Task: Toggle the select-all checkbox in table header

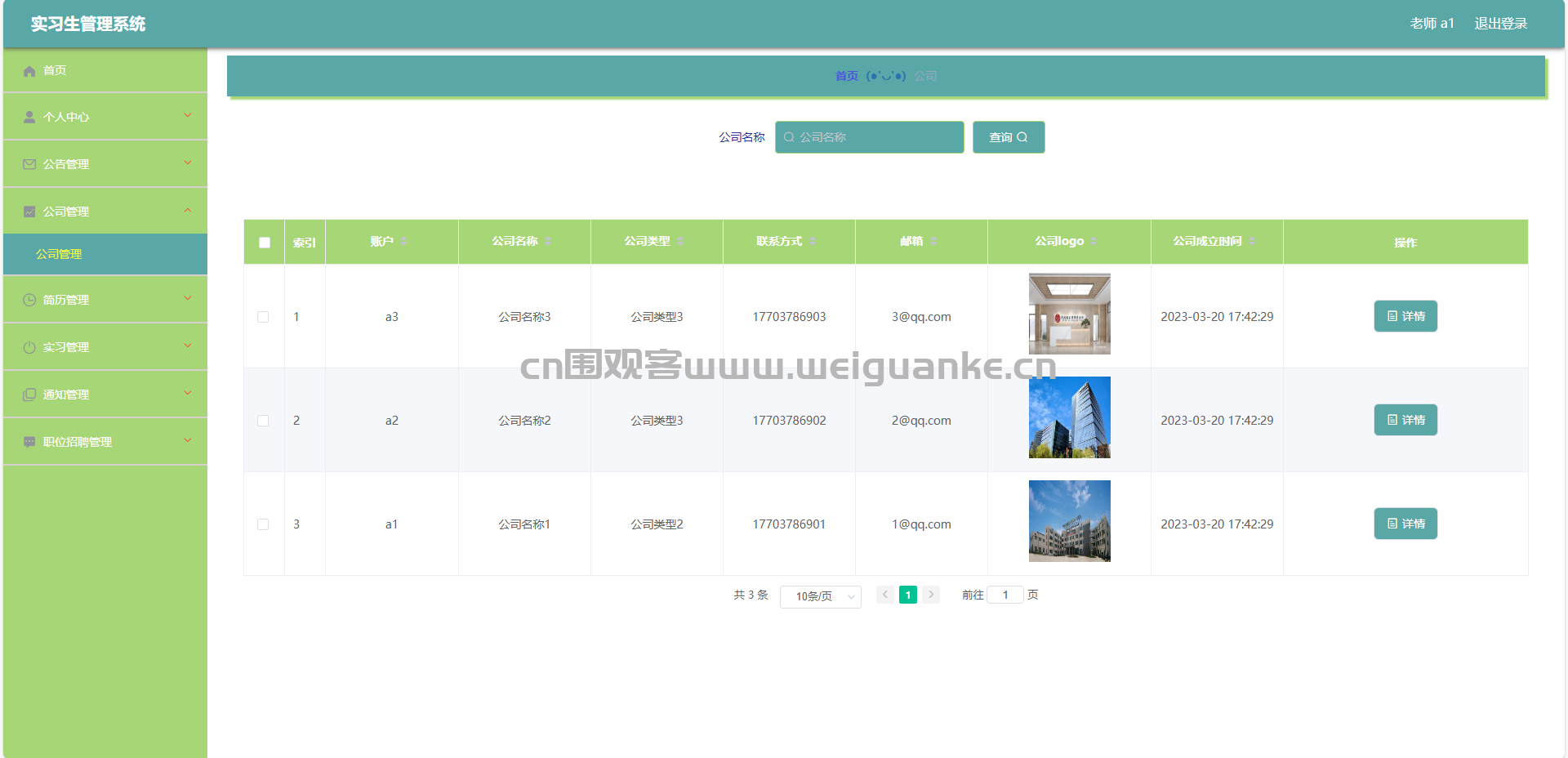Action: [x=265, y=243]
